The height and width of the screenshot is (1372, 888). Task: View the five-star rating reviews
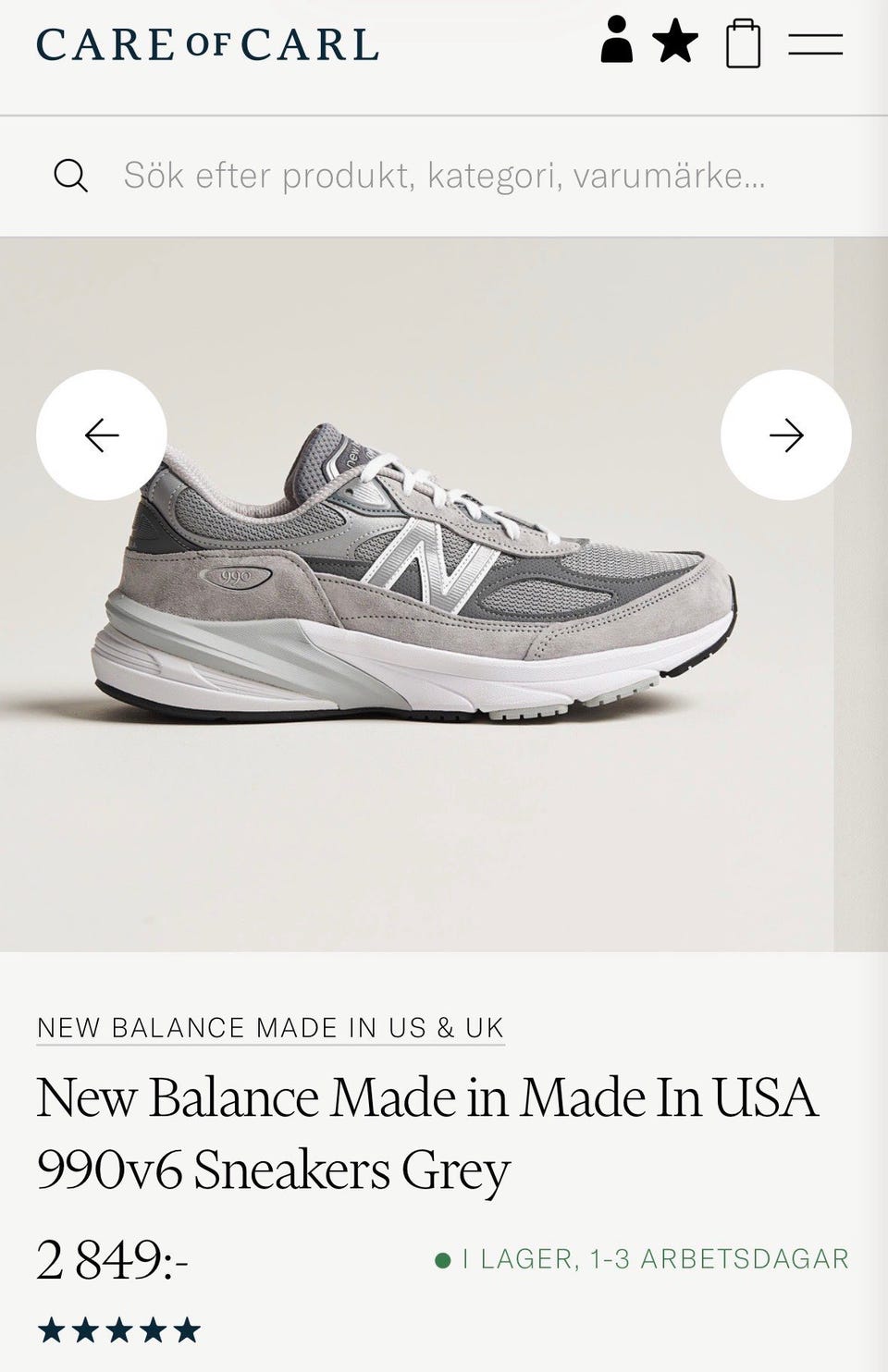click(x=119, y=1330)
